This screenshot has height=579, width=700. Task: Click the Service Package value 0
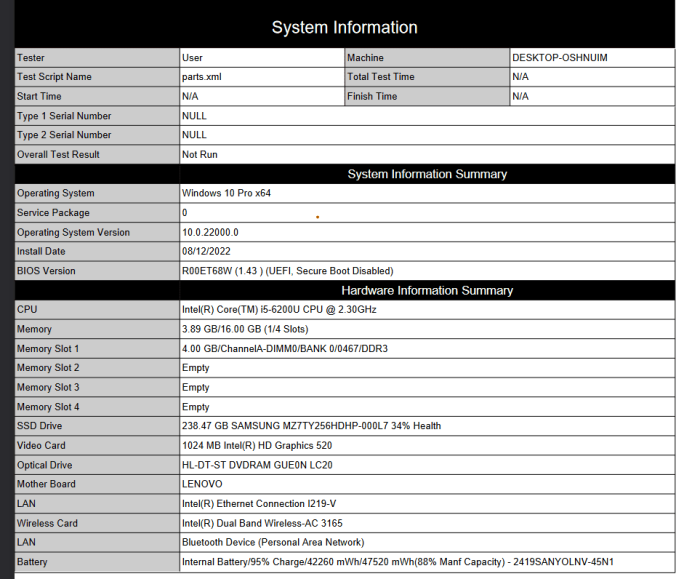[x=184, y=213]
